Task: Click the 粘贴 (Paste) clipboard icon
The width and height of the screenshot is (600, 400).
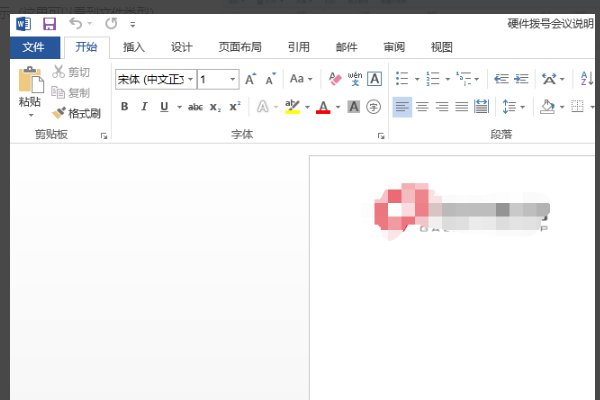Action: 31,80
